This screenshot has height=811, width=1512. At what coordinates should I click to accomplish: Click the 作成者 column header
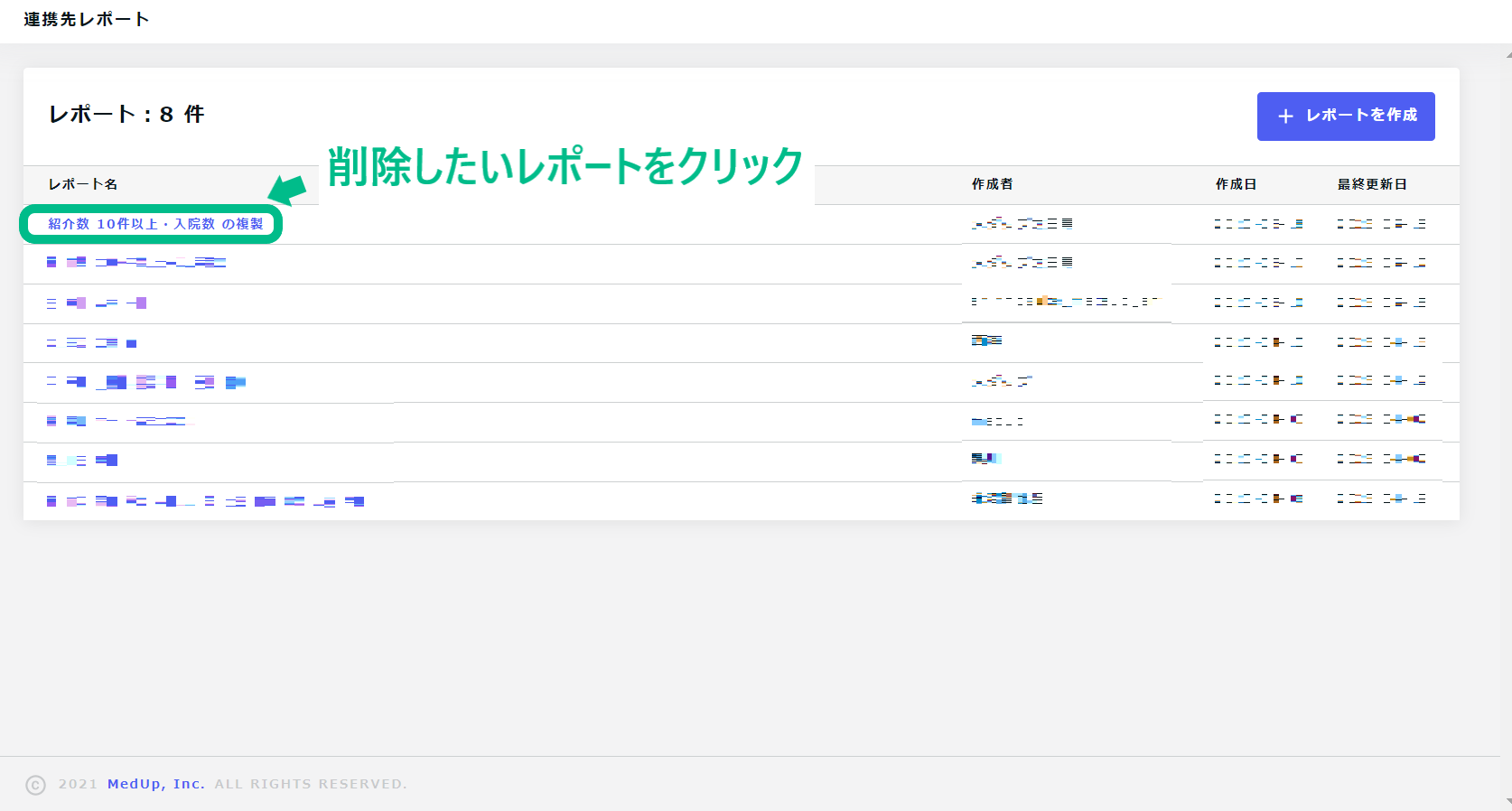pos(993,184)
